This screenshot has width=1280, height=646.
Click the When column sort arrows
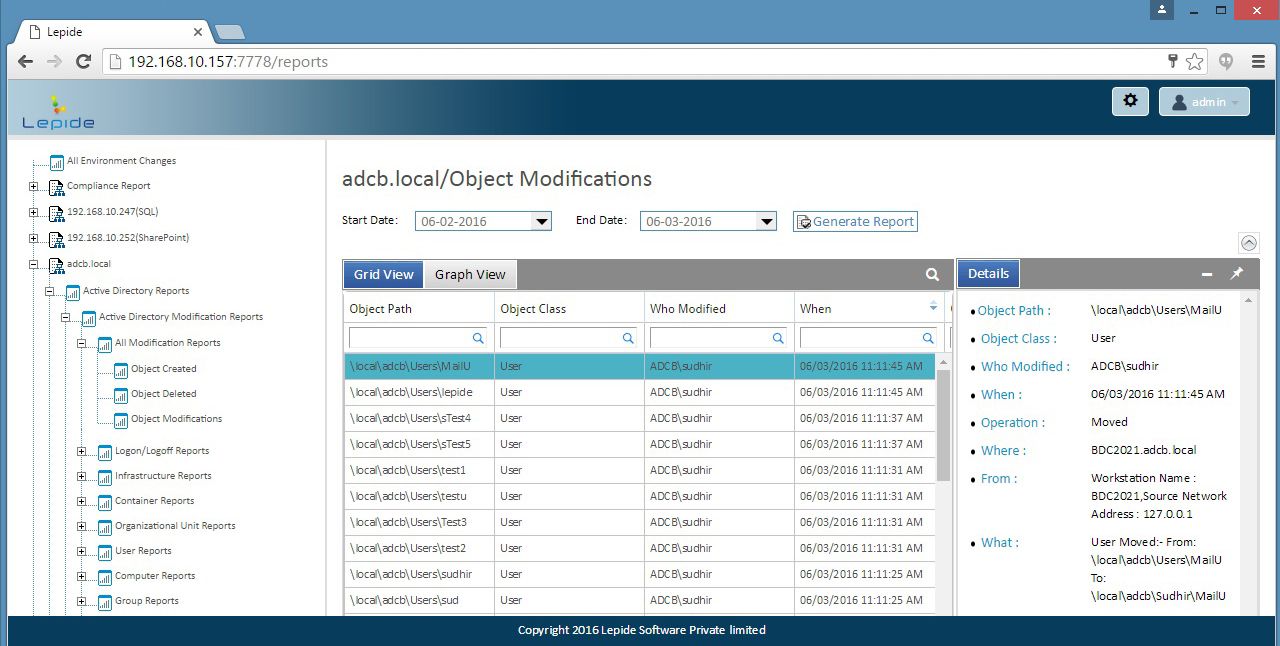pos(934,306)
